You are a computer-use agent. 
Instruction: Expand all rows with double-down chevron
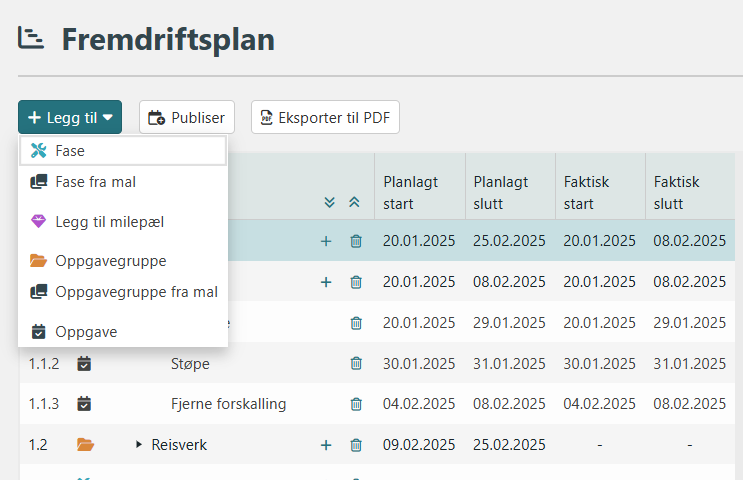point(330,202)
